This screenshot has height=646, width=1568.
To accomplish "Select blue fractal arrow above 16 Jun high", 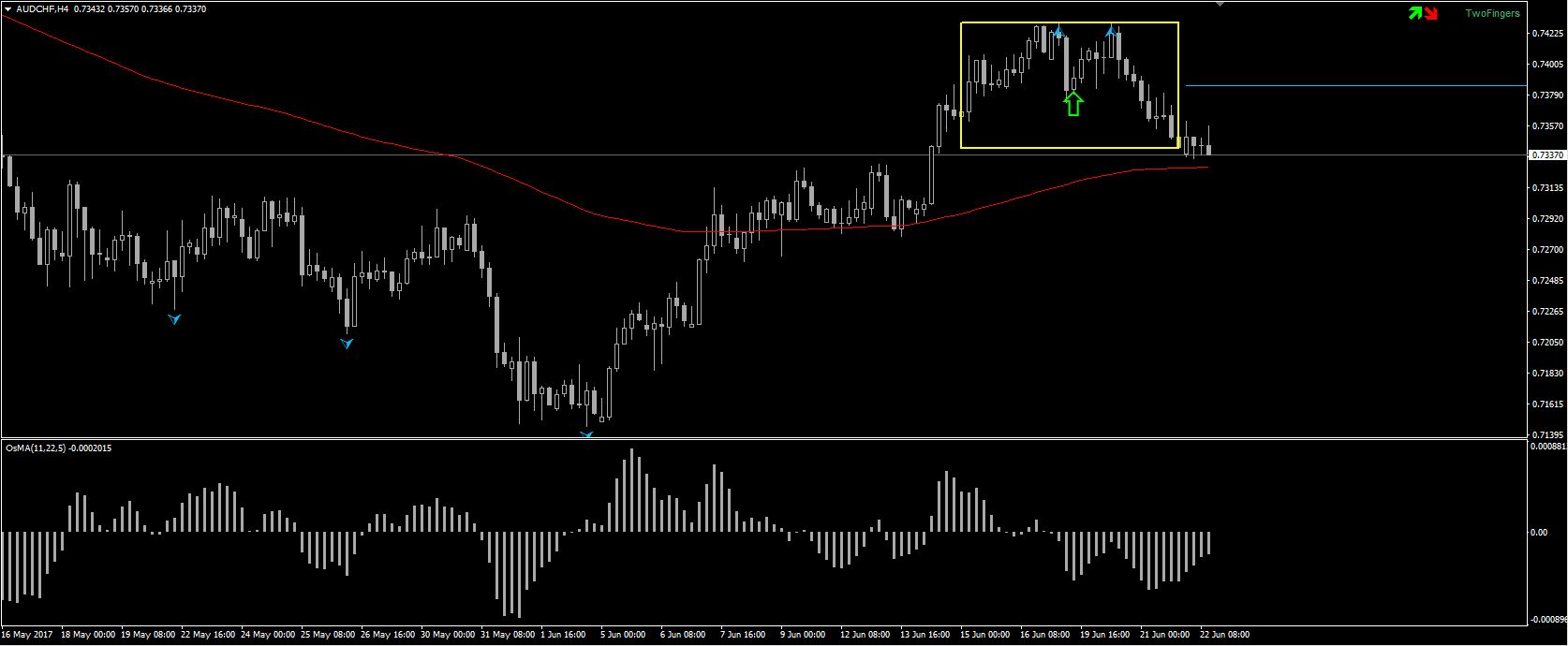I will click(1058, 32).
